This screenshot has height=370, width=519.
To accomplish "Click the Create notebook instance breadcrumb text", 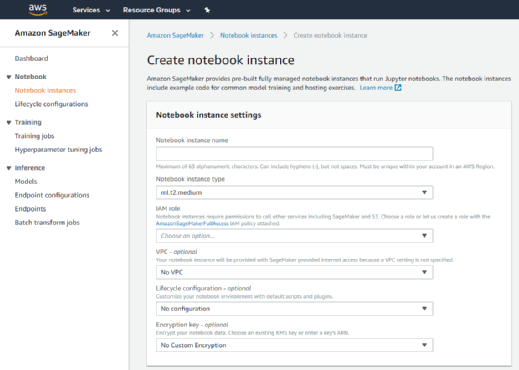I will tap(330, 35).
